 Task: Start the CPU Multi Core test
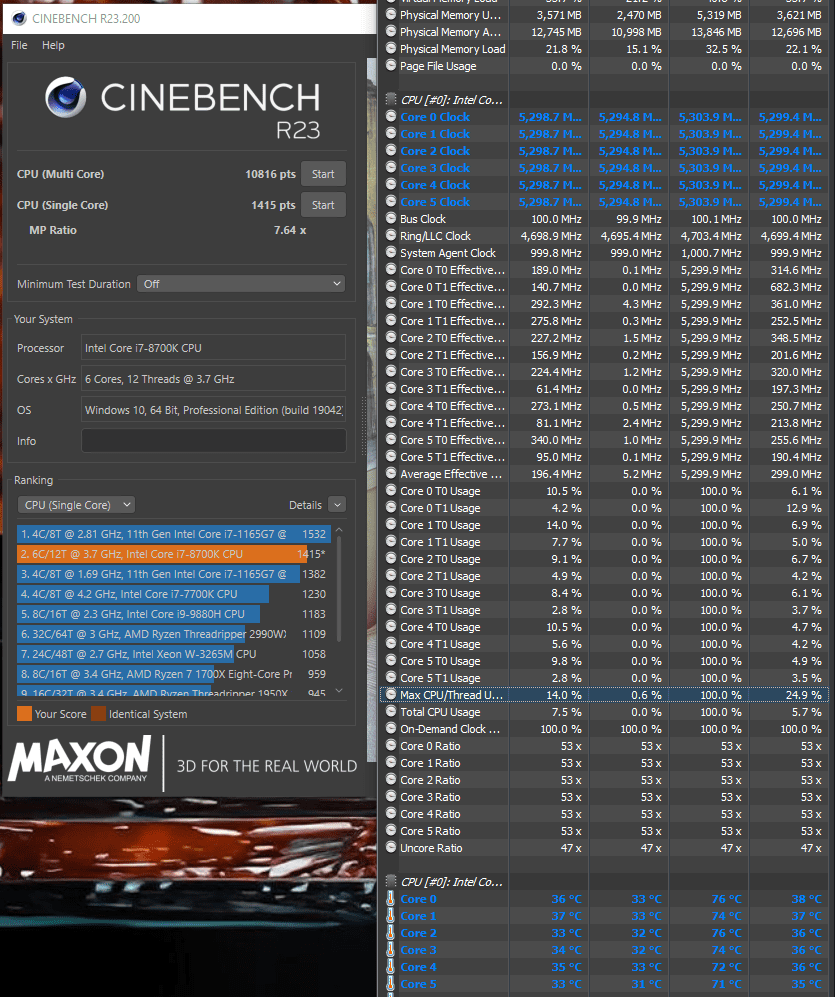(x=323, y=174)
